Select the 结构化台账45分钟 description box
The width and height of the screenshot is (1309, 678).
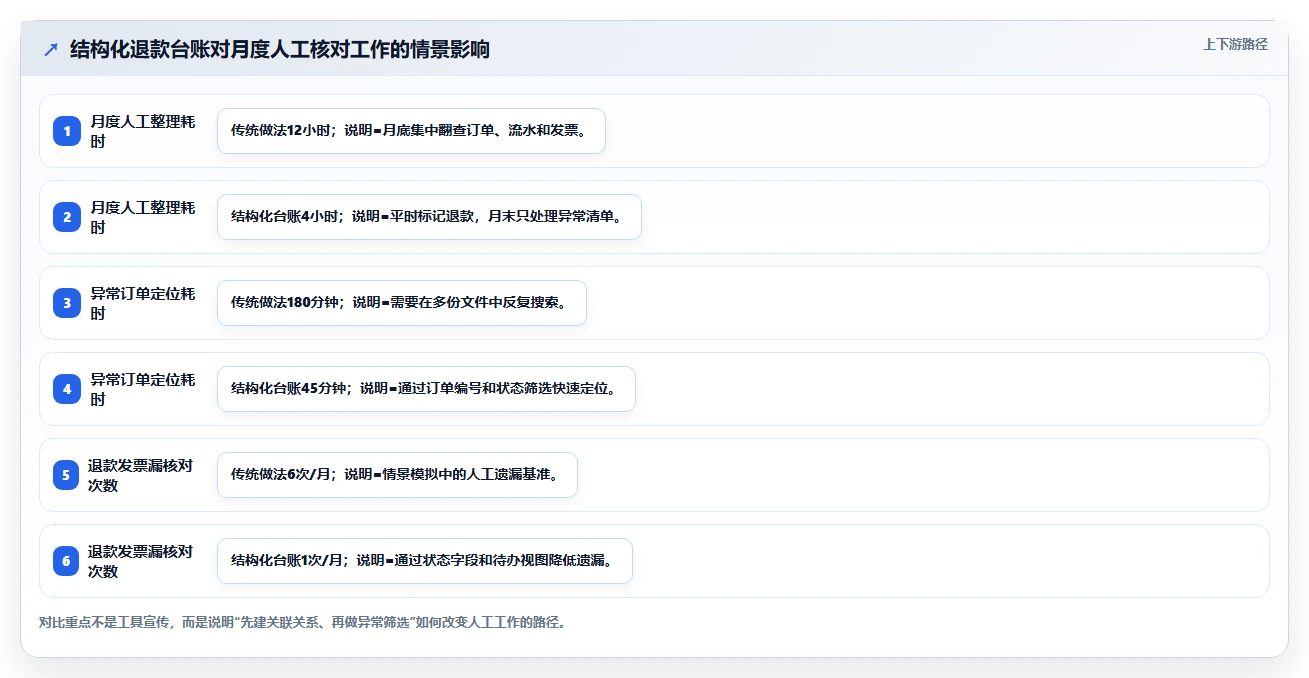426,389
